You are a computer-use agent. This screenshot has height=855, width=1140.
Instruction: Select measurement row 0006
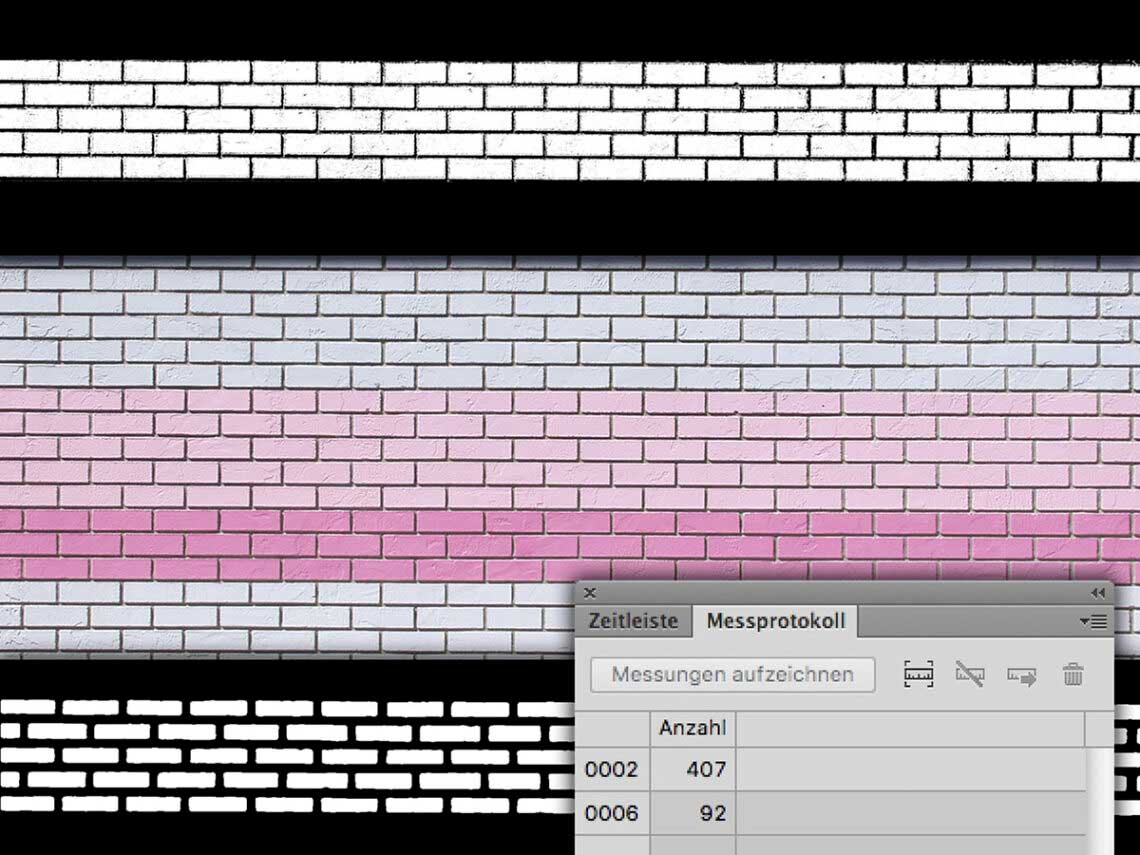[834, 813]
